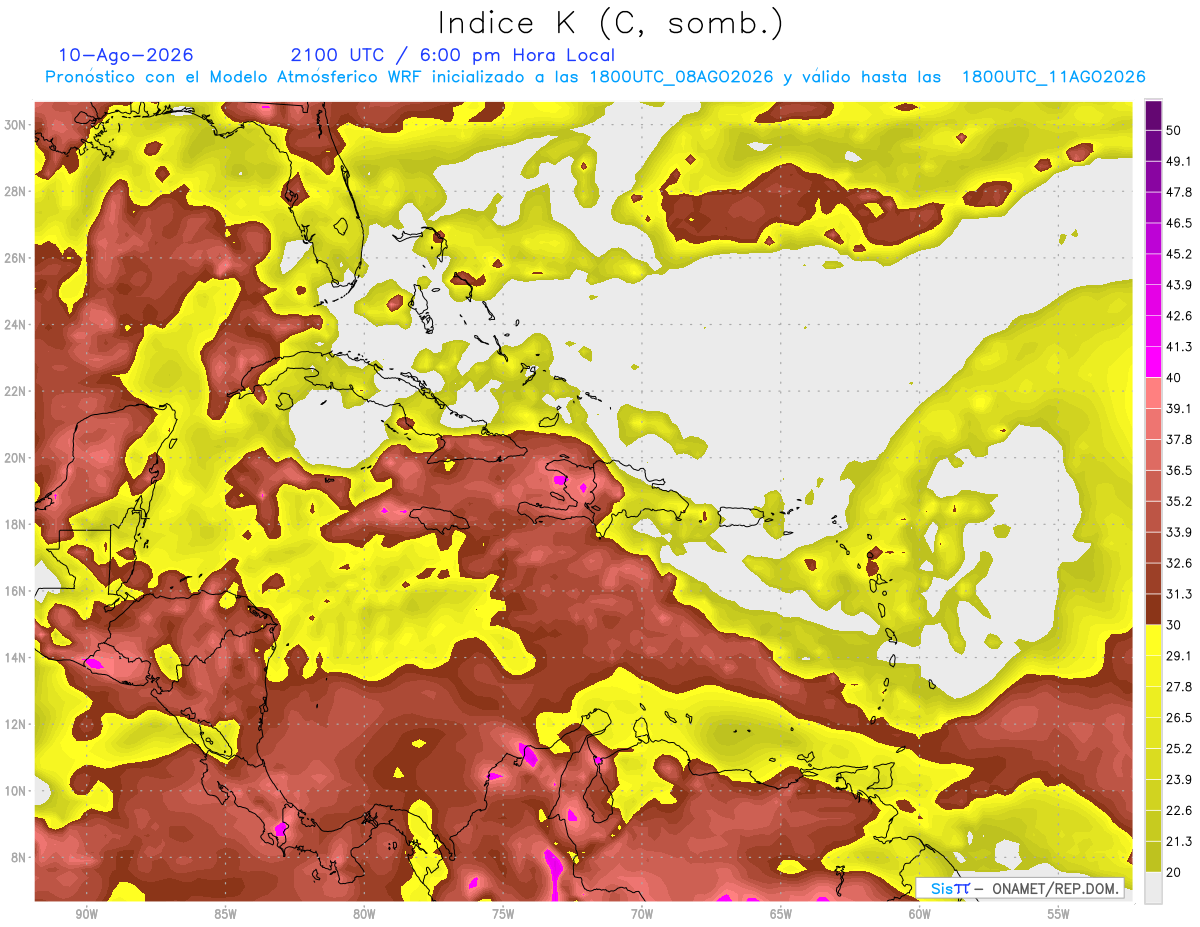Click the colorbar value 33.9
Image resolution: width=1200 pixels, height=927 pixels.
tap(1178, 532)
